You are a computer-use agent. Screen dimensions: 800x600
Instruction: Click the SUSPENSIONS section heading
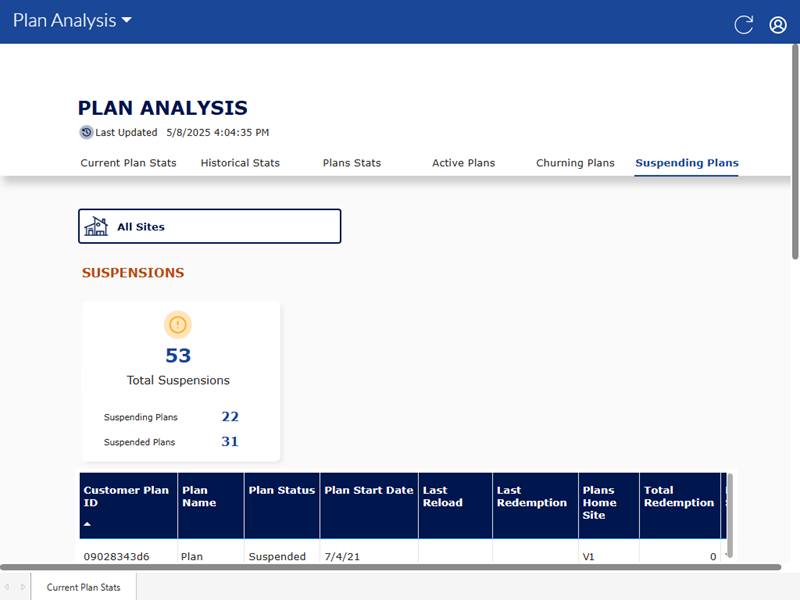(133, 272)
